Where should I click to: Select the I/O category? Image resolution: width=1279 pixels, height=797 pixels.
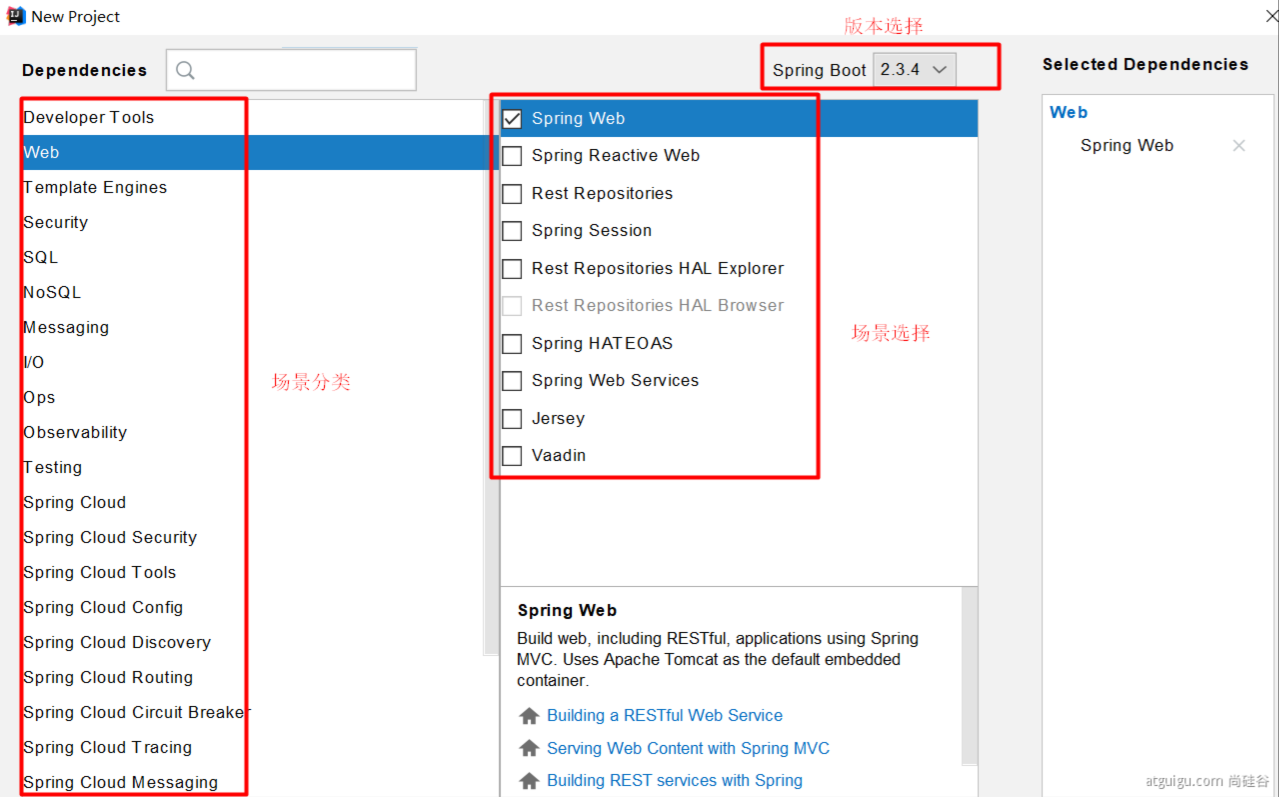click(x=252, y=363)
